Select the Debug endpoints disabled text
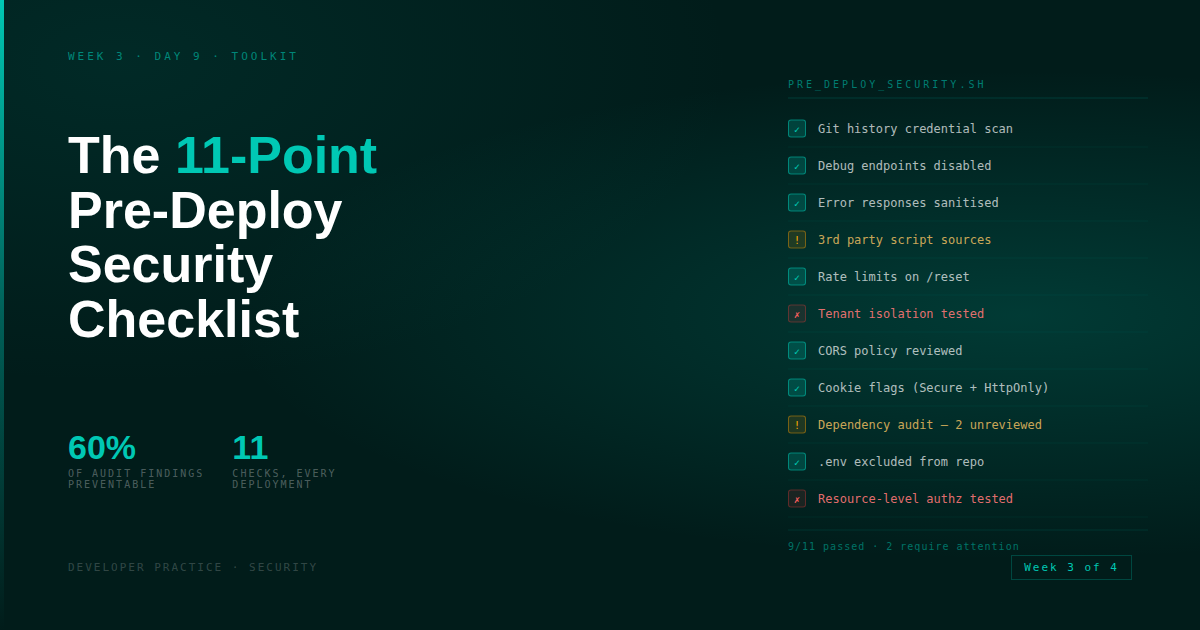1200x630 pixels. (904, 166)
